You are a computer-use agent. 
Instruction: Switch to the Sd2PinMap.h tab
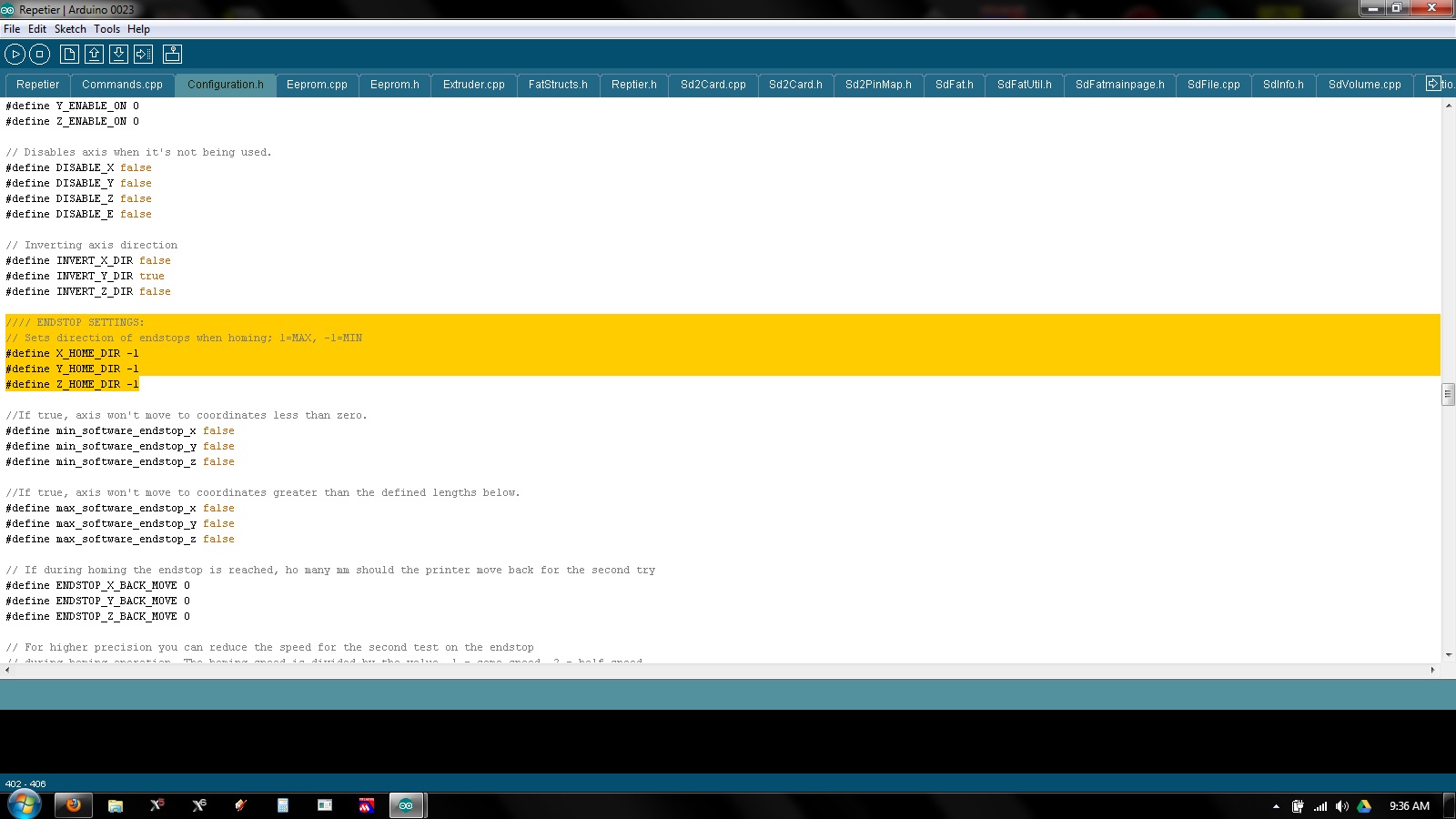click(878, 85)
